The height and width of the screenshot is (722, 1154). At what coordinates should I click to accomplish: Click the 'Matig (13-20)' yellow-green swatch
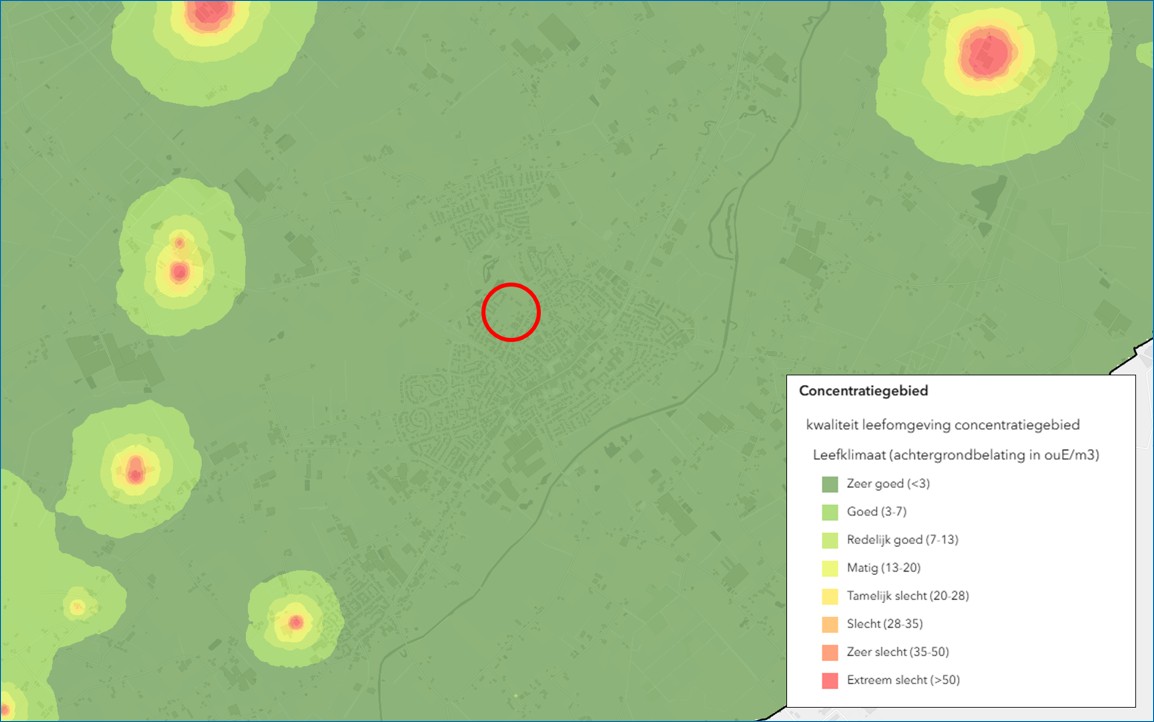click(x=829, y=568)
